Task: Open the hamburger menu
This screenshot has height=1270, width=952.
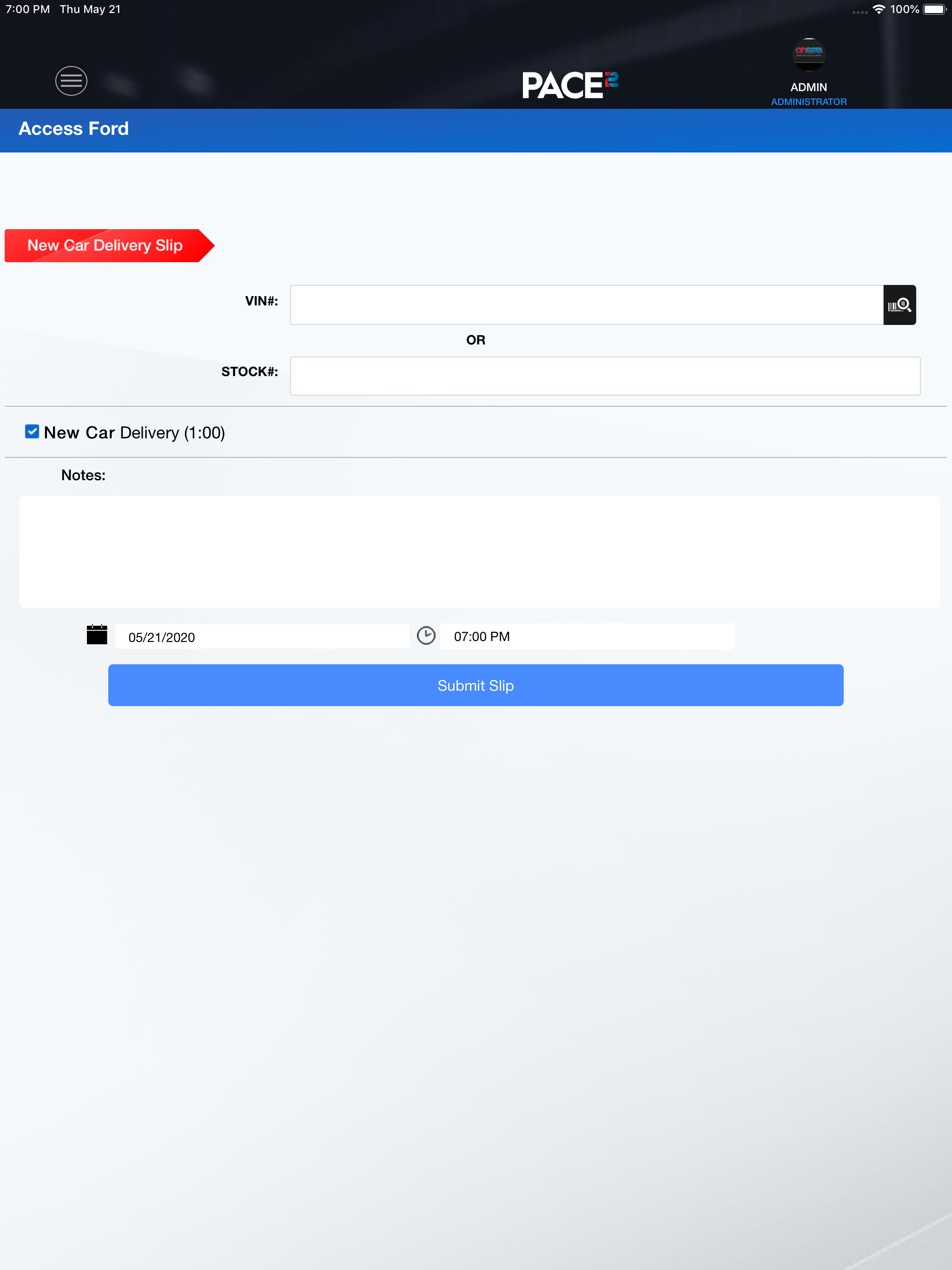Action: (71, 81)
